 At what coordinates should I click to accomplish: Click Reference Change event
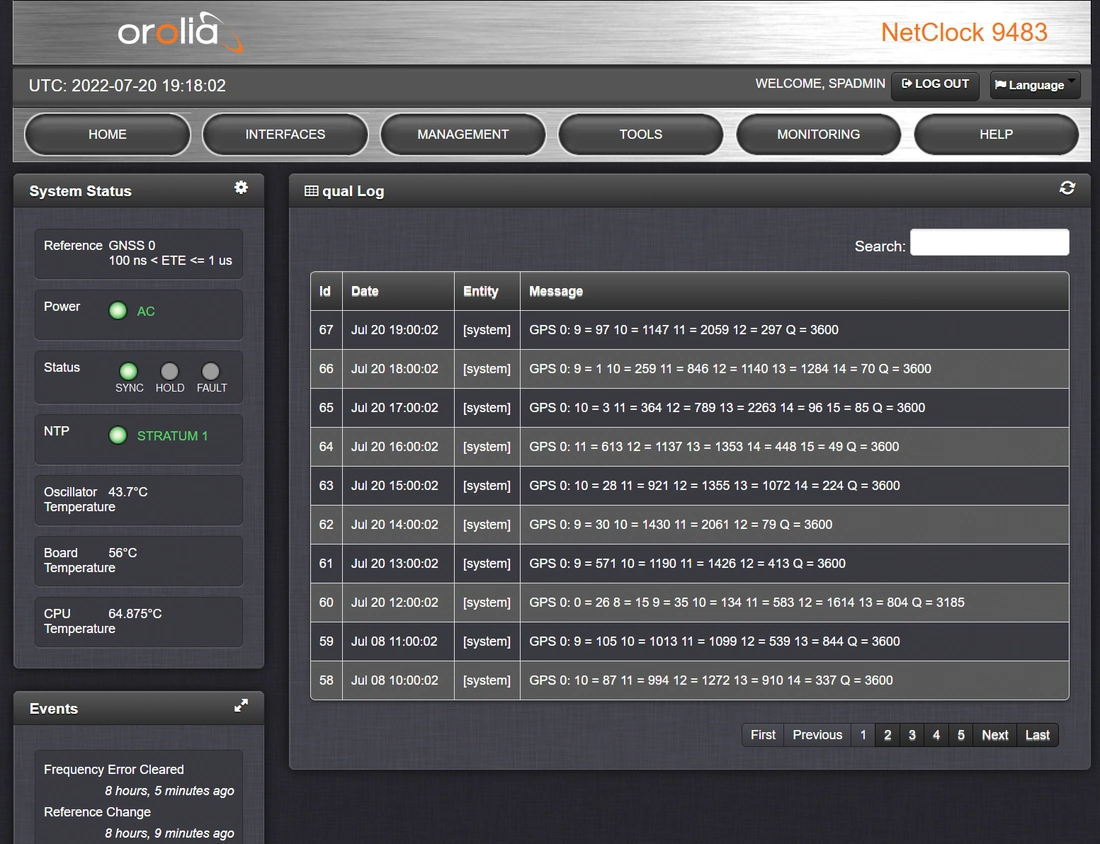(97, 812)
